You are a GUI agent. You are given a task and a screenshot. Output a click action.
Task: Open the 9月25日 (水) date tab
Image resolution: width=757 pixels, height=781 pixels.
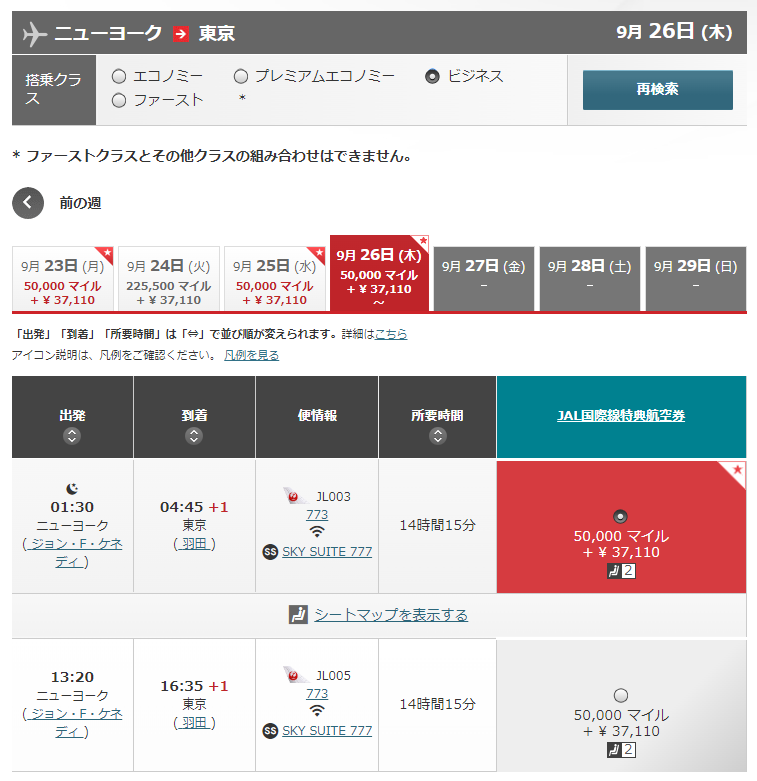click(x=275, y=279)
